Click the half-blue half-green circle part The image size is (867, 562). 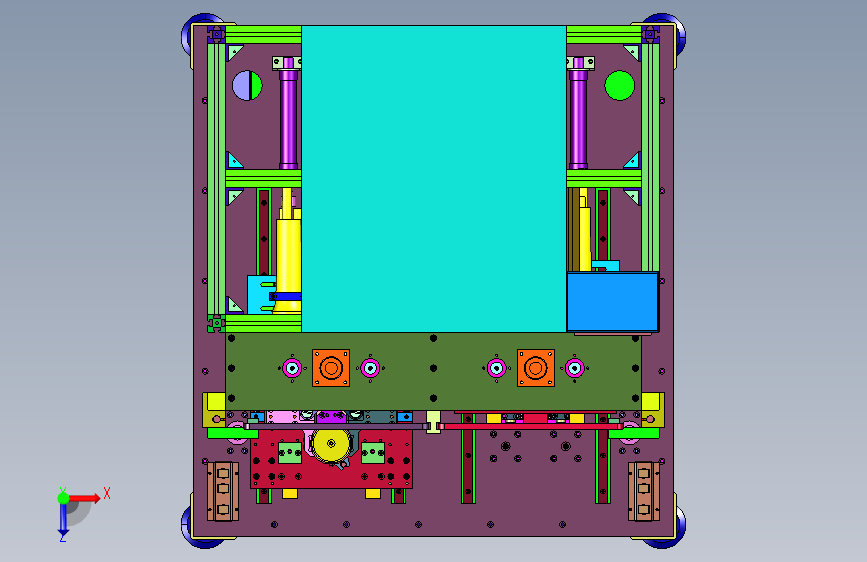click(x=247, y=86)
